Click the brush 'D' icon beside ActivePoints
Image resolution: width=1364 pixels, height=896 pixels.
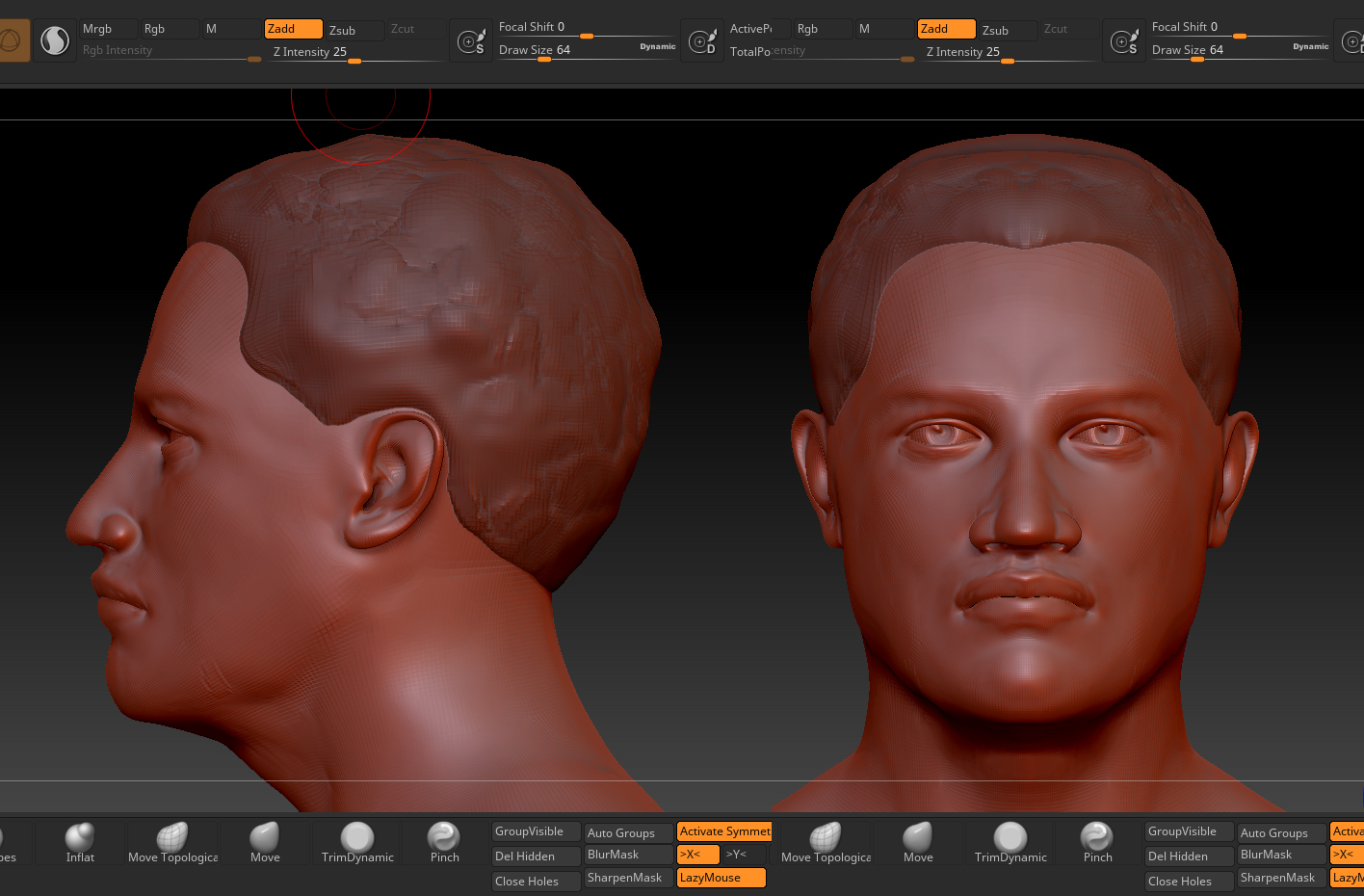pyautogui.click(x=702, y=42)
